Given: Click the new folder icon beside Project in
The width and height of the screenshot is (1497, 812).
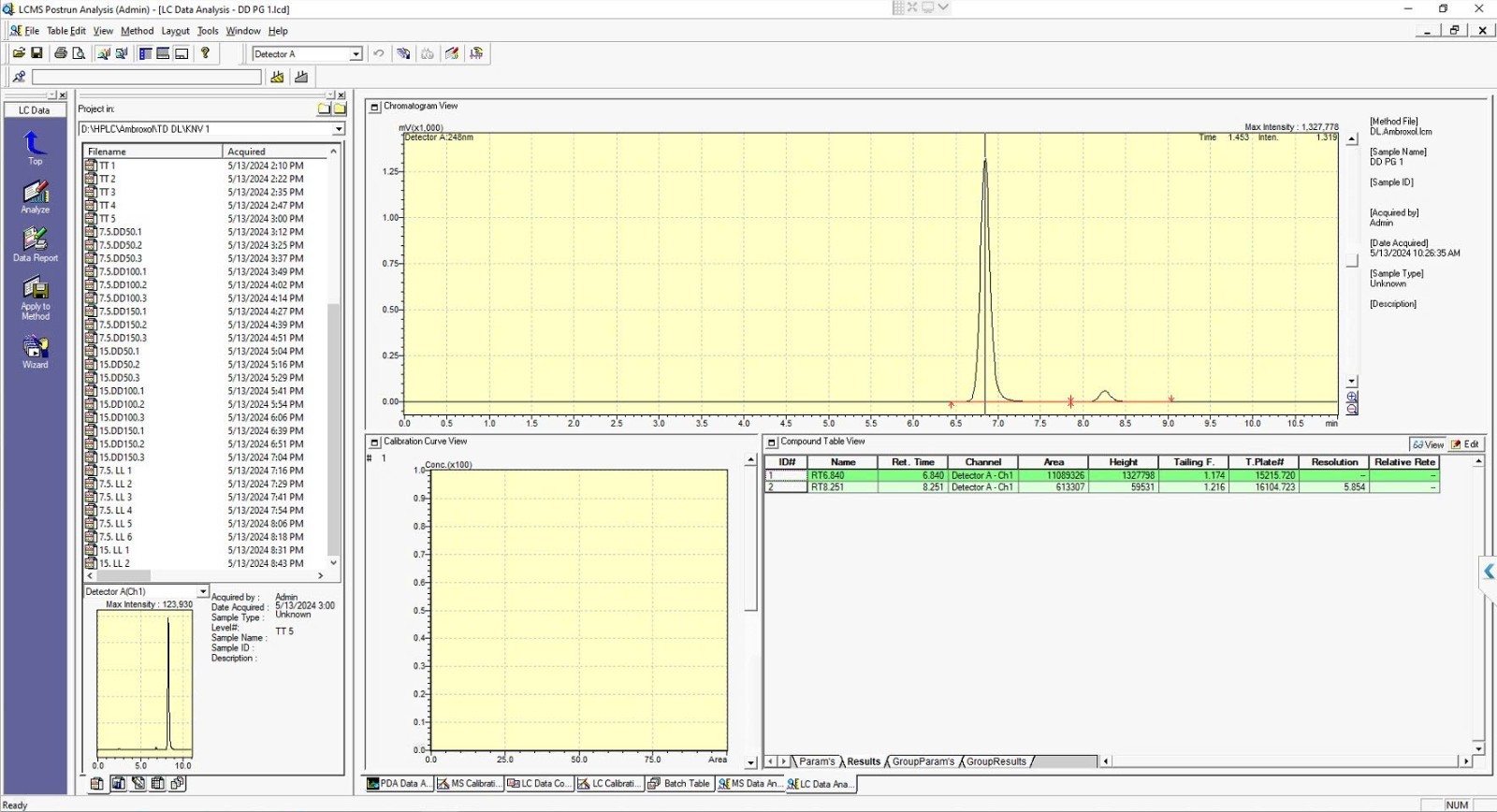Looking at the screenshot, I should pos(324,109).
